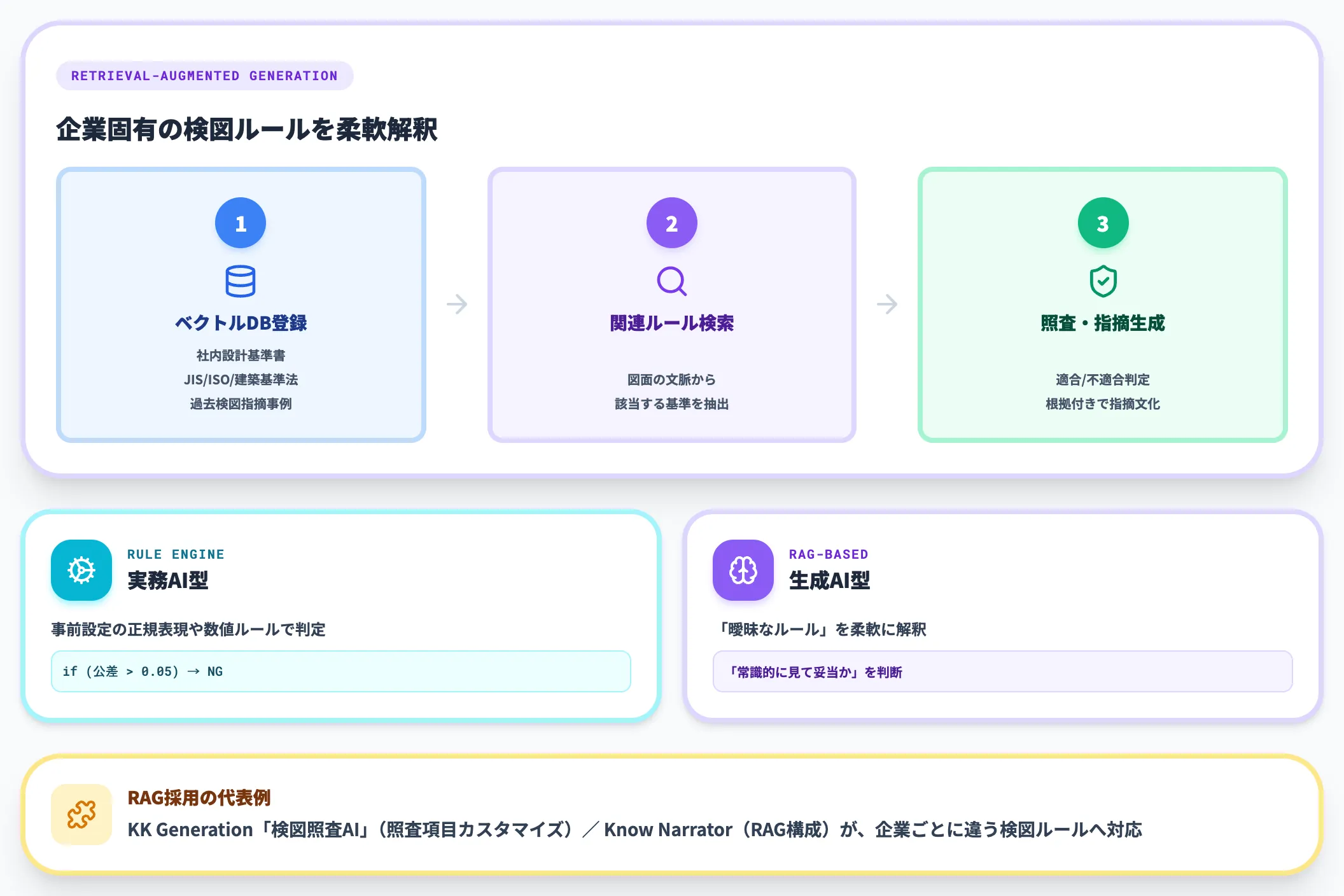Click the KK Generation「検図照査AI」 sentence
Viewport: 1344px width, 896px height.
pyautogui.click(x=635, y=830)
